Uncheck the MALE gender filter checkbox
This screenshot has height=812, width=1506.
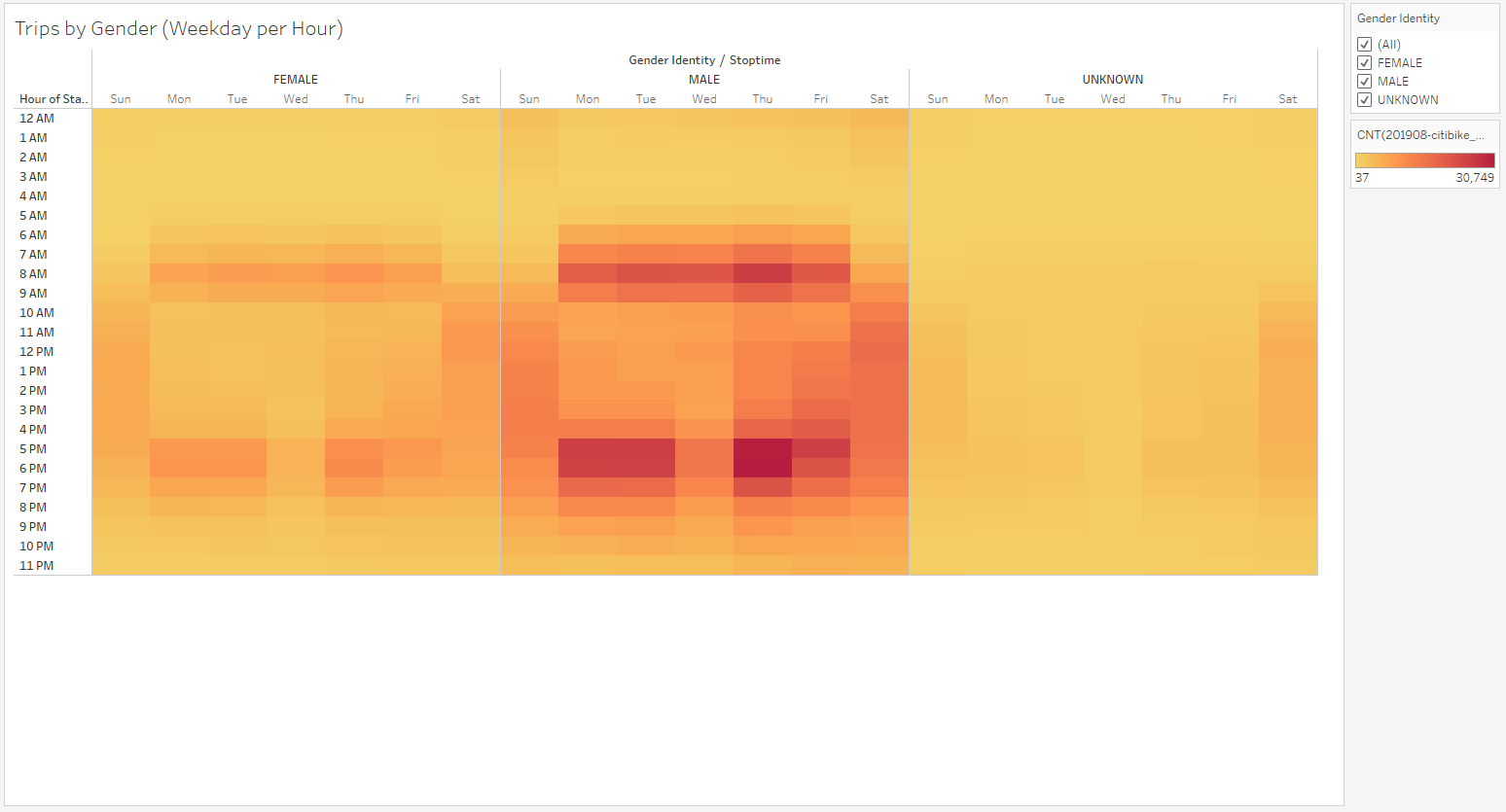point(1364,82)
